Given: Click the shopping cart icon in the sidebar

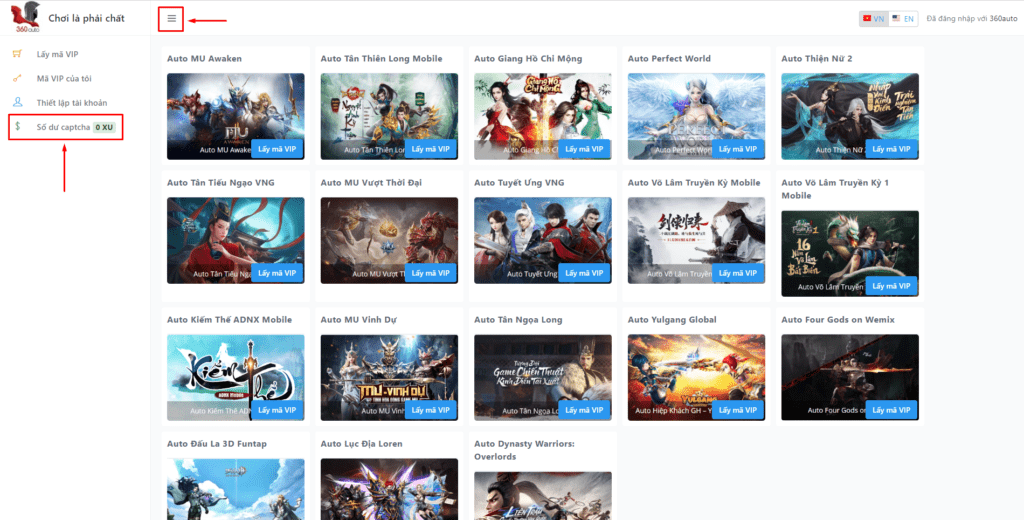Looking at the screenshot, I should click(18, 54).
